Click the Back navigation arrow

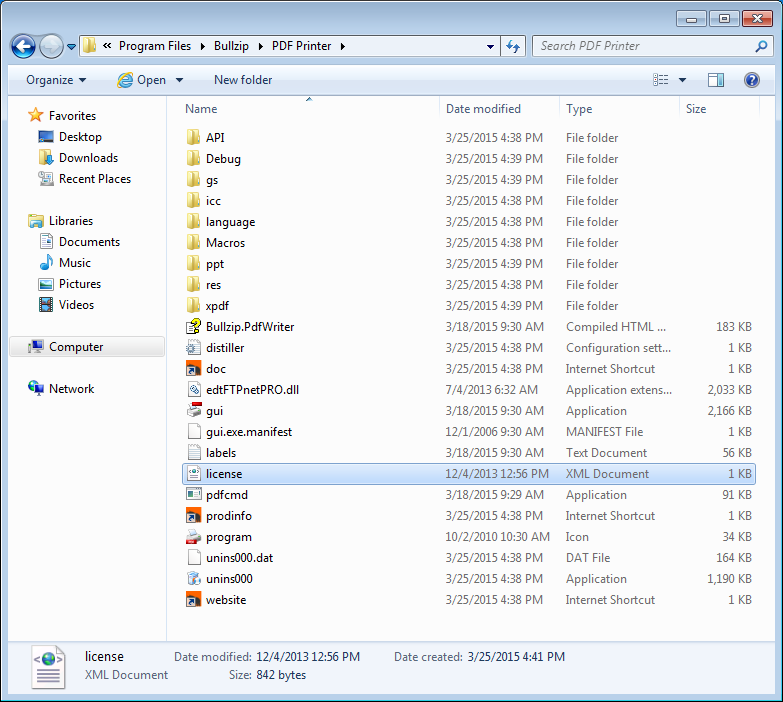(x=23, y=46)
